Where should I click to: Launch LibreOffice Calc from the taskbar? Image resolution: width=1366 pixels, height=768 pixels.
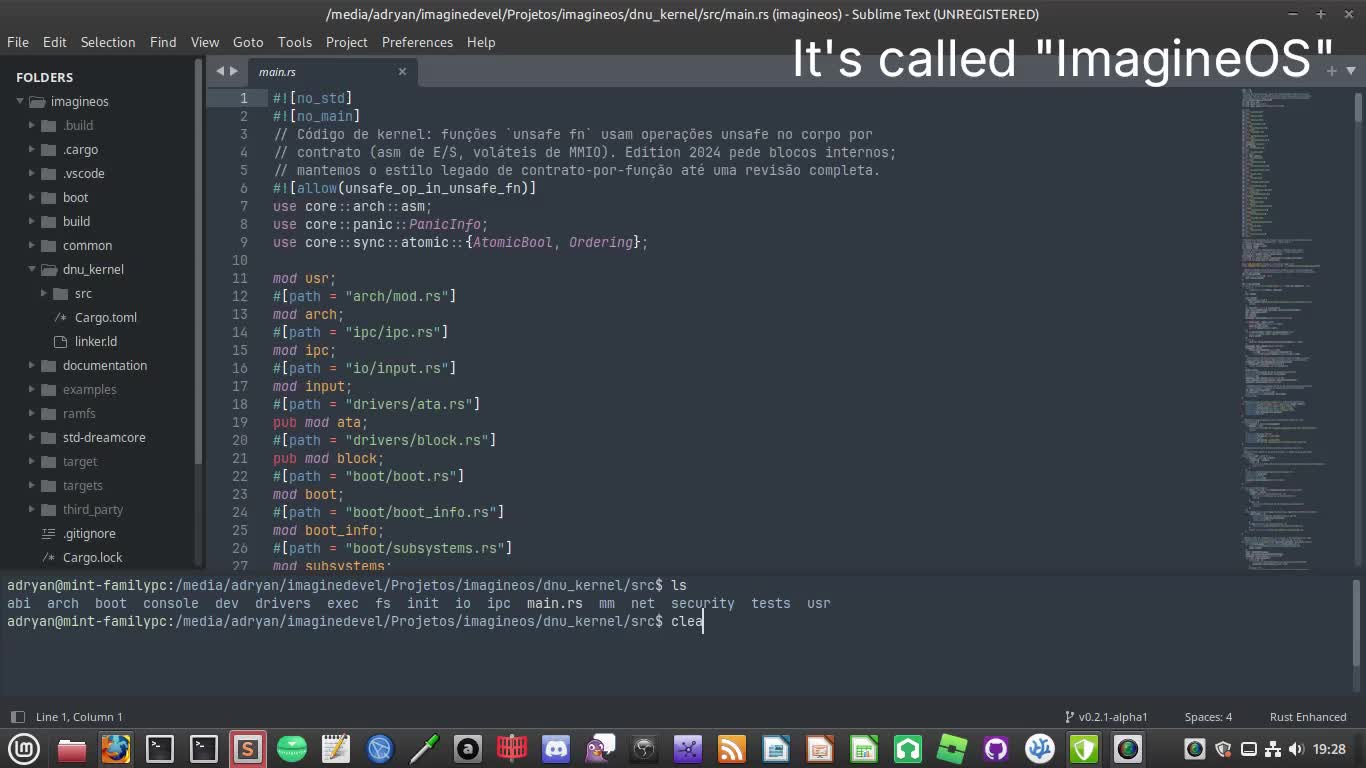pos(863,748)
